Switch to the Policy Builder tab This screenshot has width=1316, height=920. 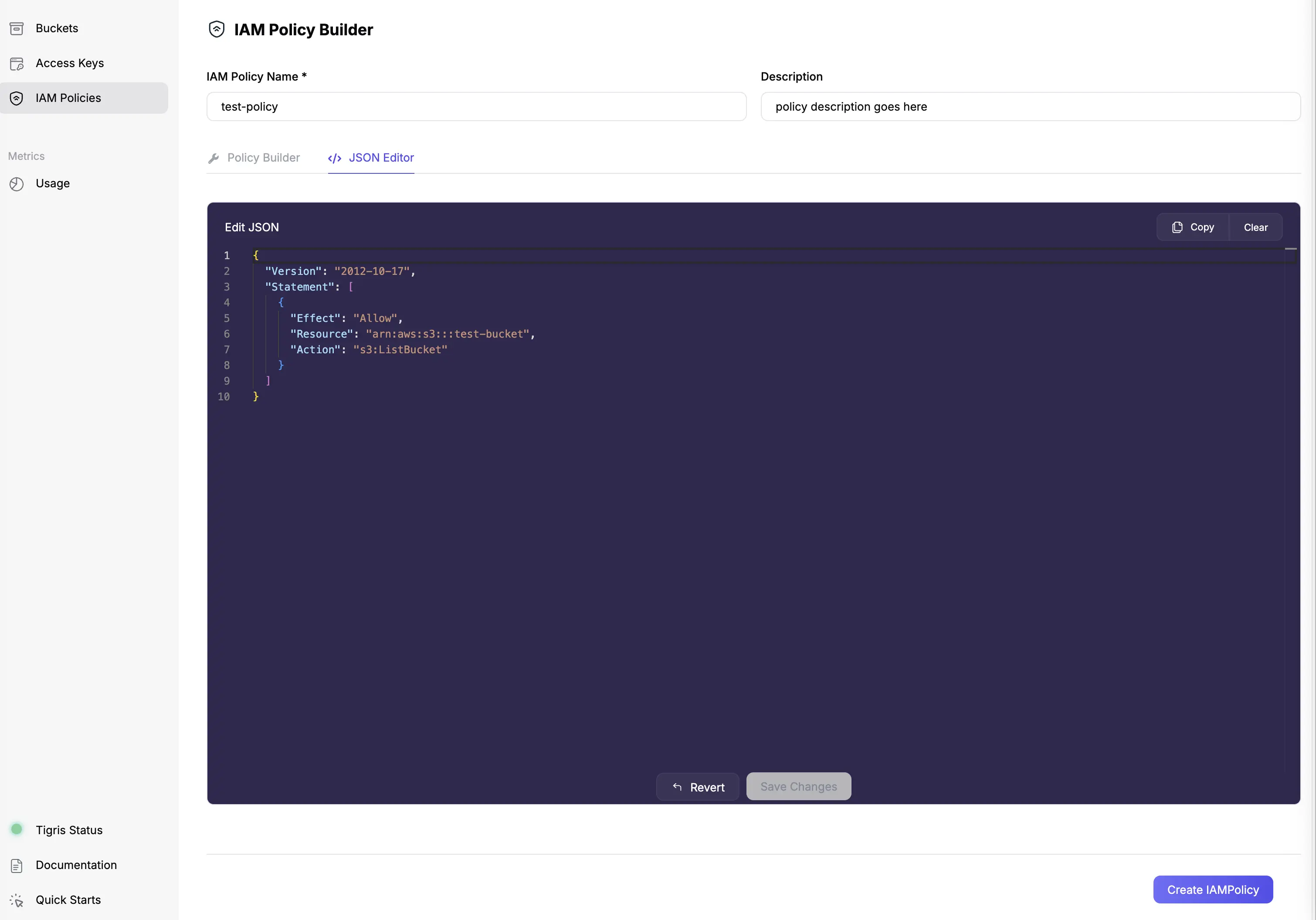pos(263,158)
